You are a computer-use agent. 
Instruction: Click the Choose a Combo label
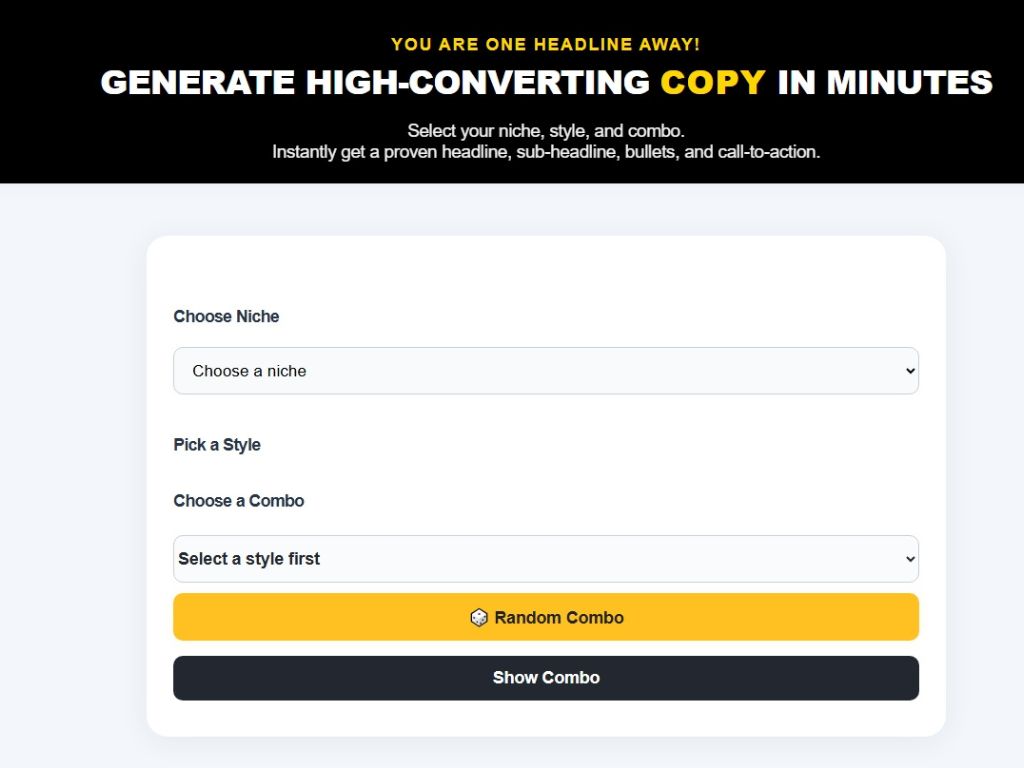pos(238,501)
